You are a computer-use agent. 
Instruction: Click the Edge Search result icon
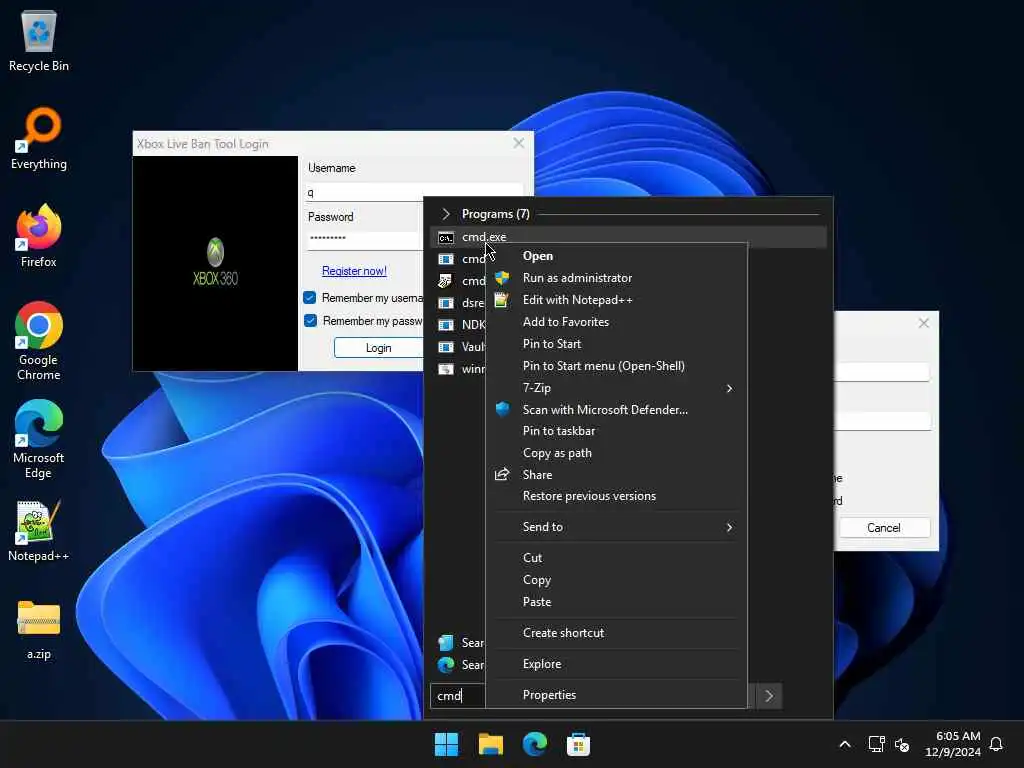pos(446,665)
